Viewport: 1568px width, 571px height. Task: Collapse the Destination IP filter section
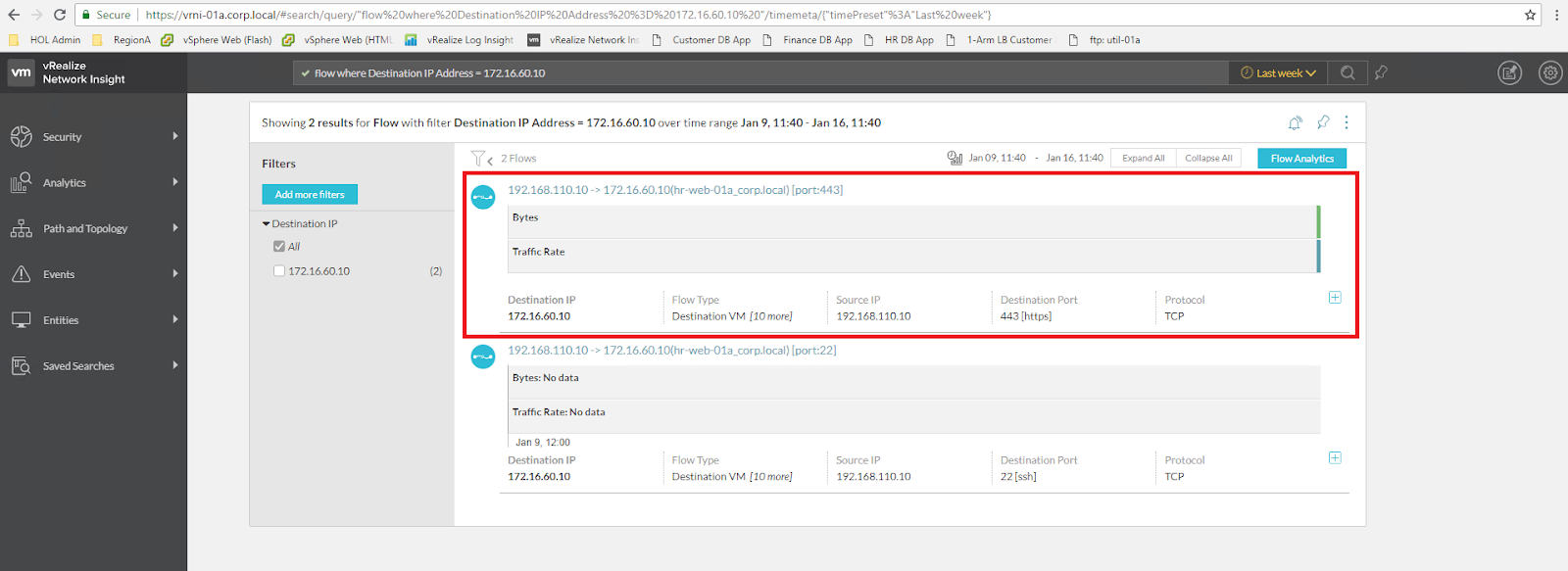pyautogui.click(x=267, y=224)
